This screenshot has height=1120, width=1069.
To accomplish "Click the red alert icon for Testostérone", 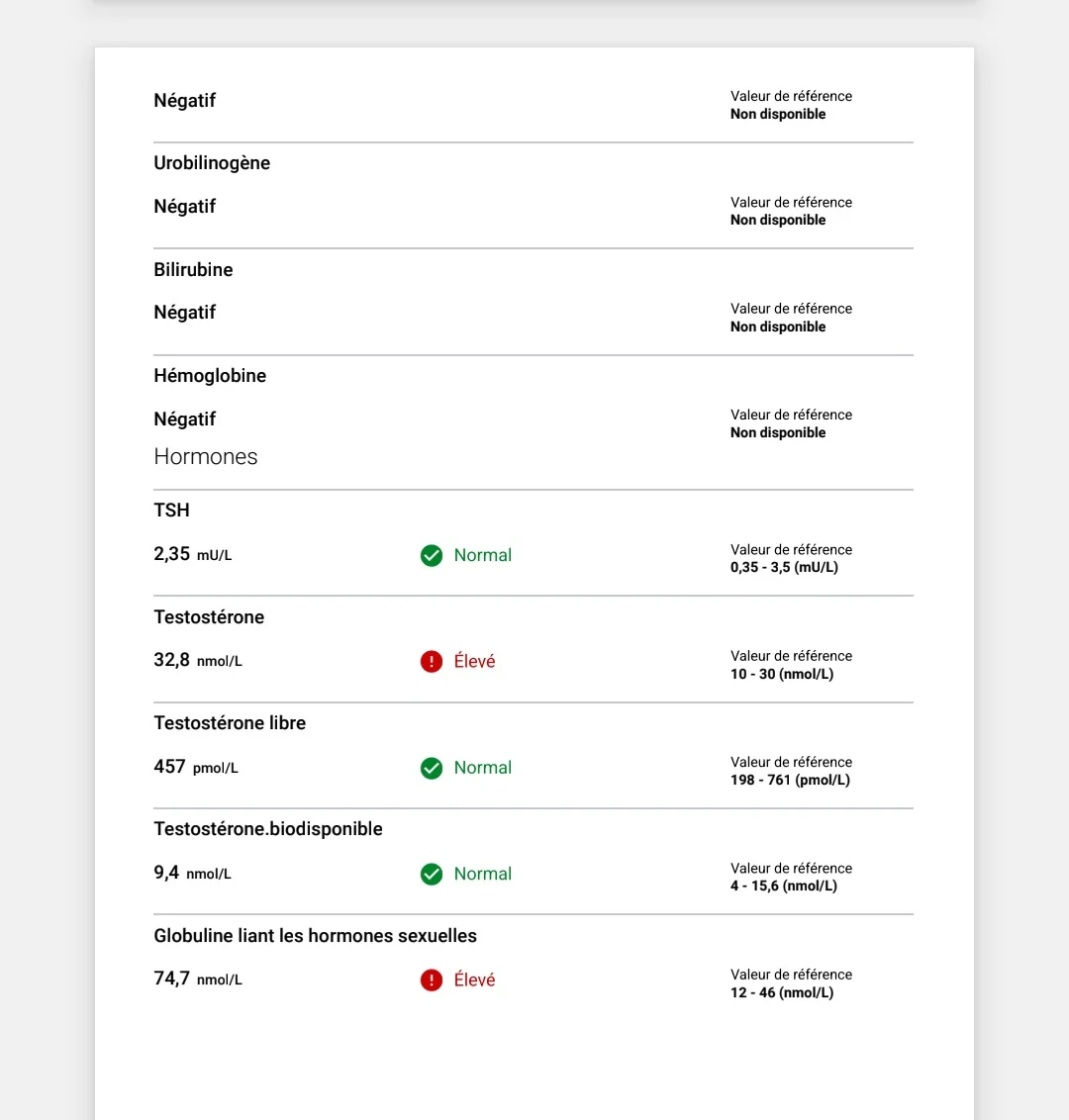I will click(x=432, y=662).
